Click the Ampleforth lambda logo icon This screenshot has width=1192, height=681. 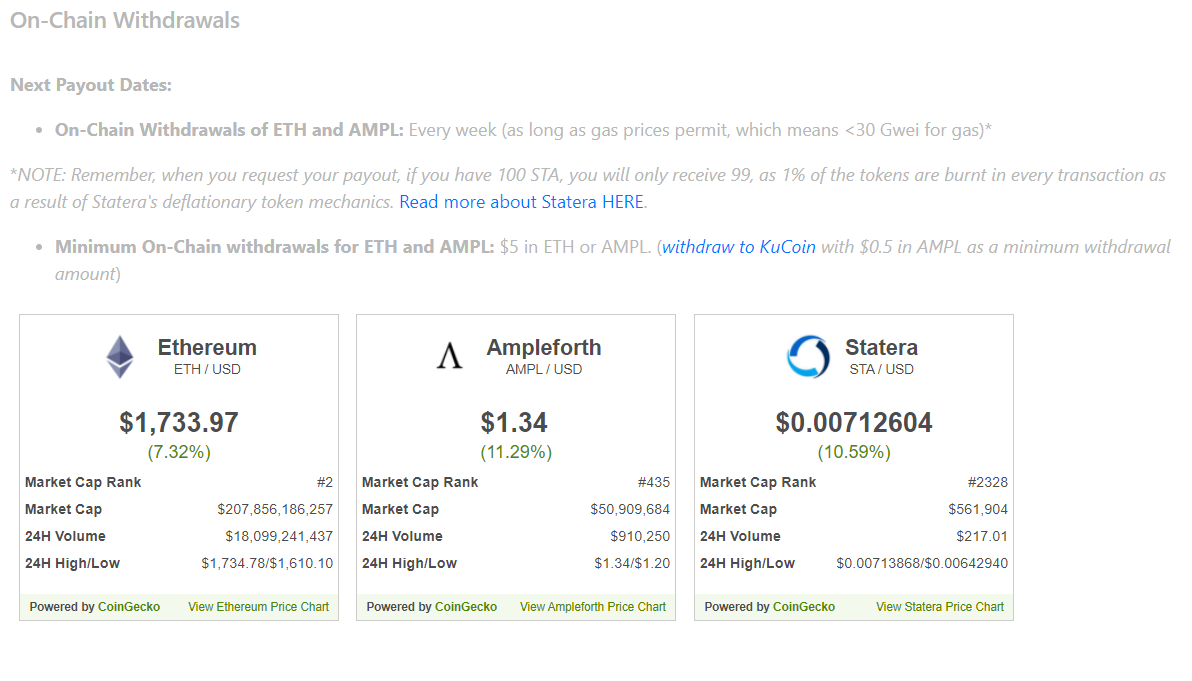click(x=449, y=355)
